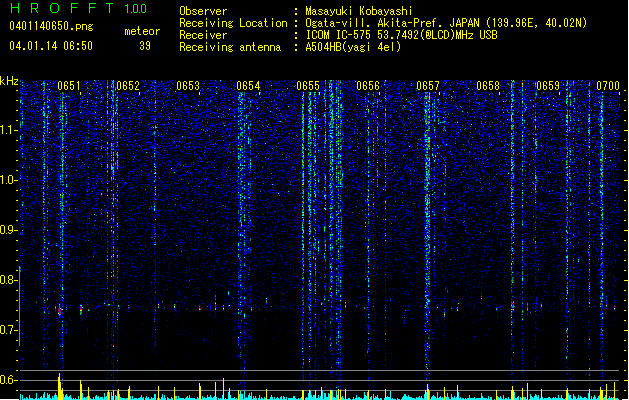Click the gray frequency range bar on left axis
This screenshot has height=400, width=629.
pos(20,306)
